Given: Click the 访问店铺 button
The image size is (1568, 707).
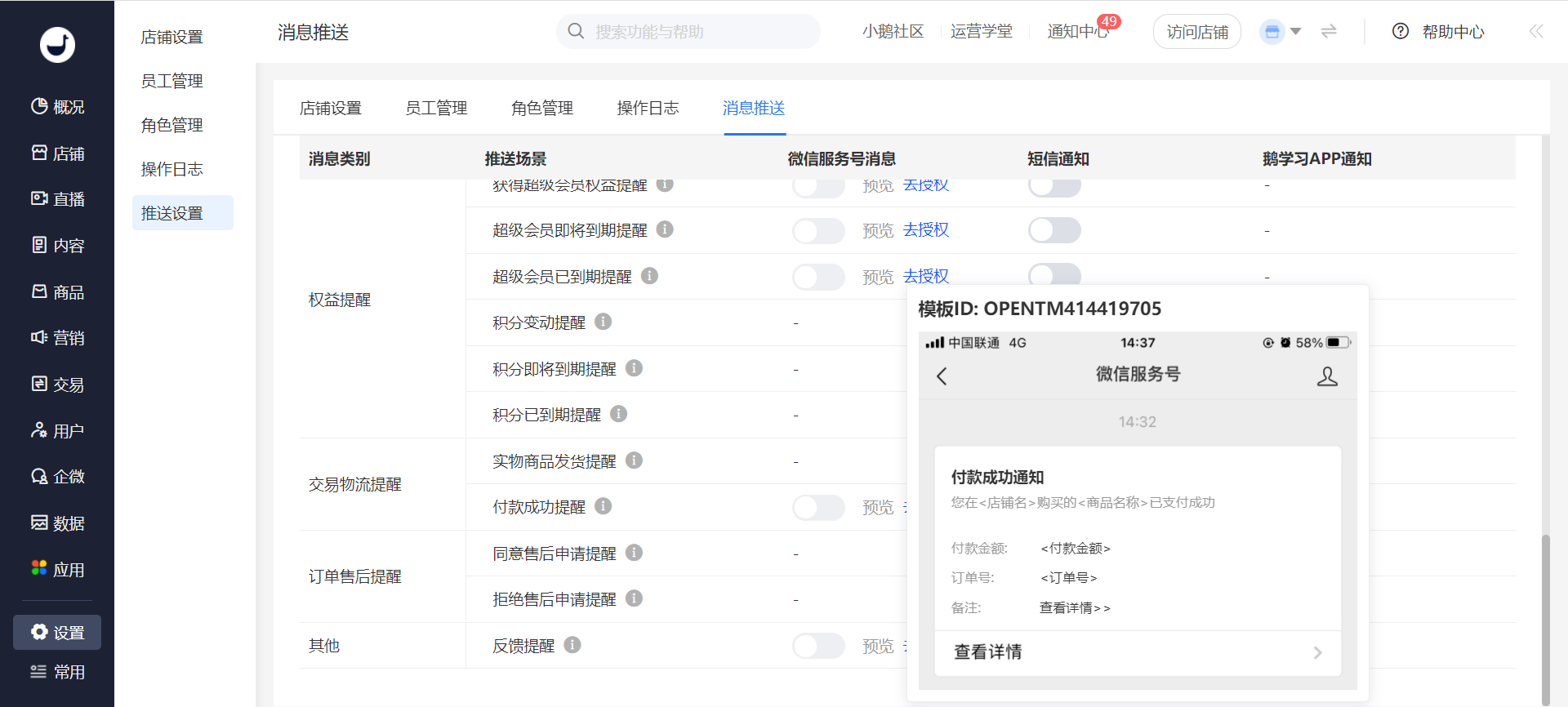Looking at the screenshot, I should click(1197, 32).
